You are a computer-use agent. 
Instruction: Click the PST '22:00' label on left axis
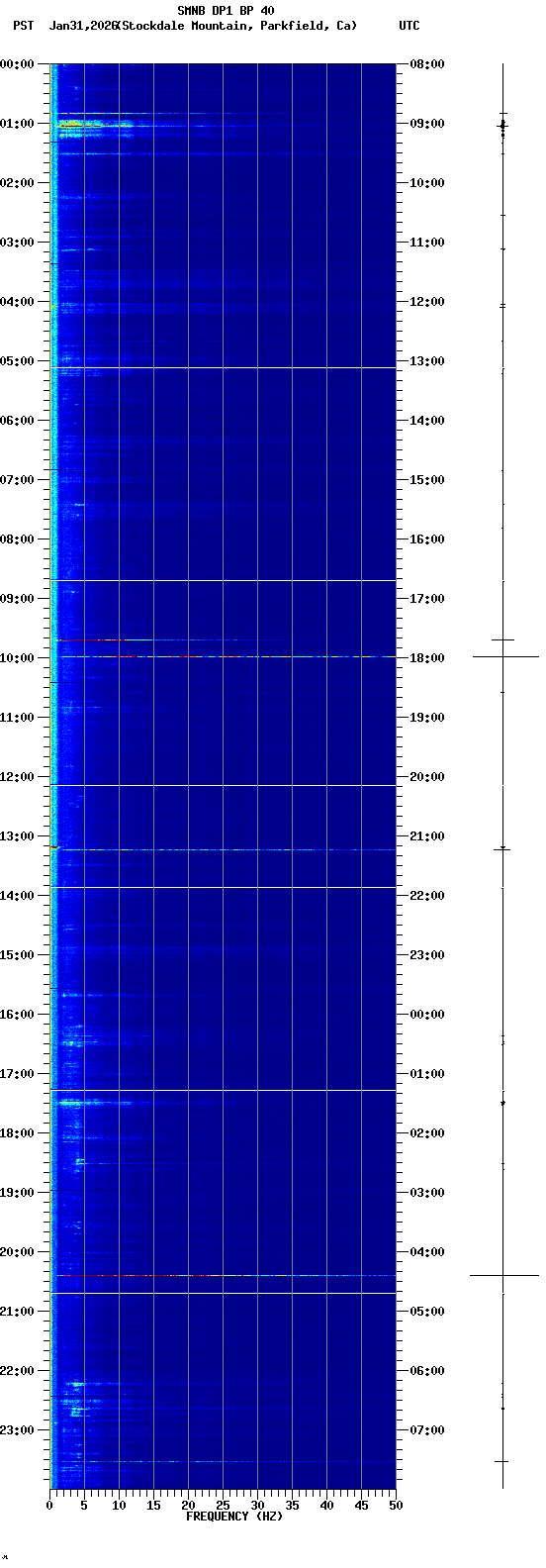tap(18, 1371)
